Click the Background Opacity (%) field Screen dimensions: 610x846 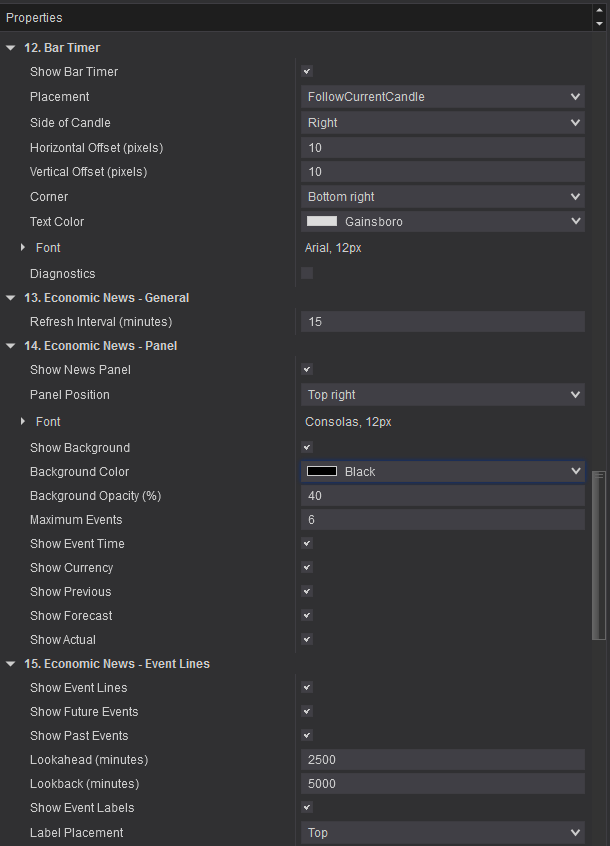click(x=443, y=496)
